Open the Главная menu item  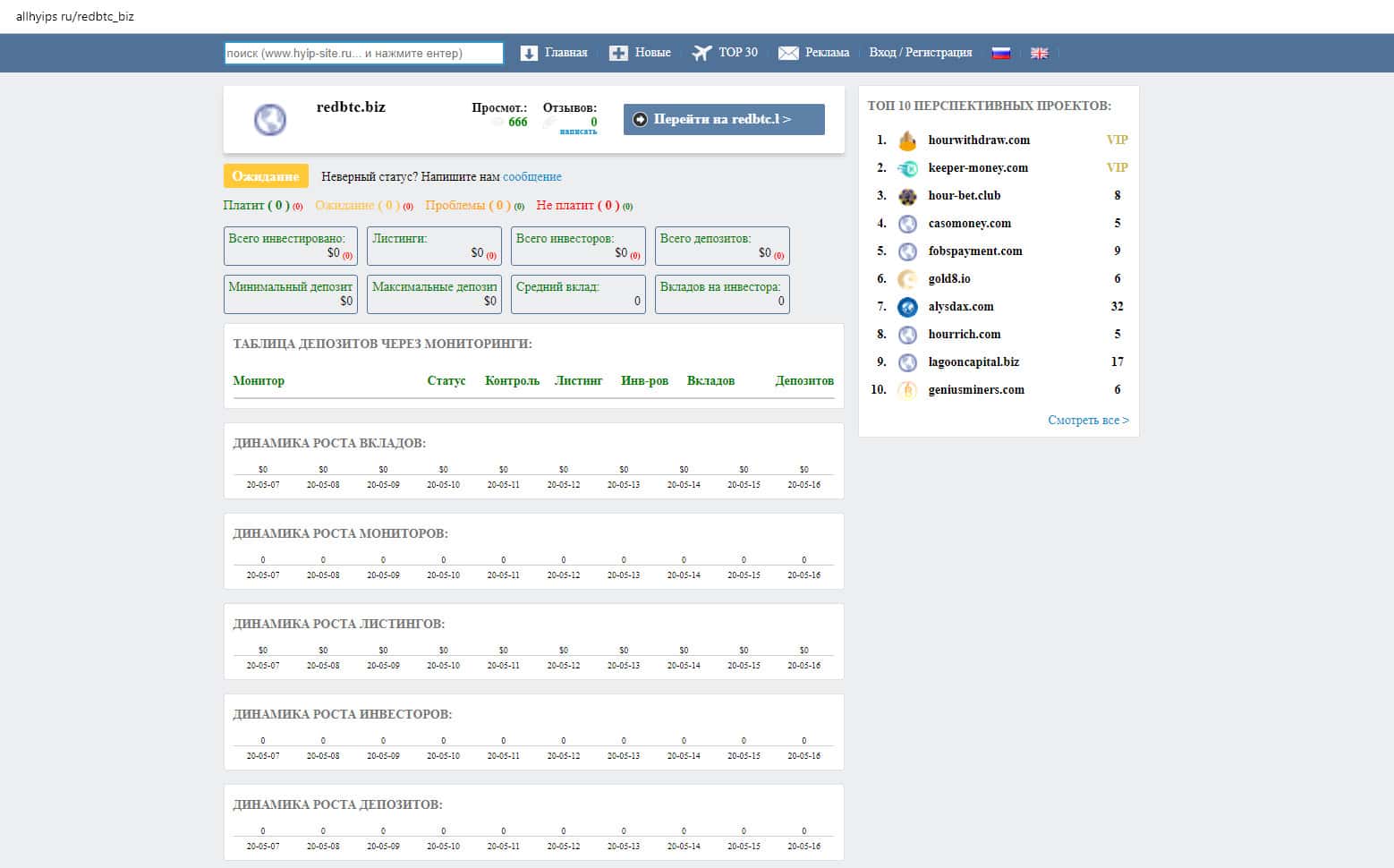point(565,53)
